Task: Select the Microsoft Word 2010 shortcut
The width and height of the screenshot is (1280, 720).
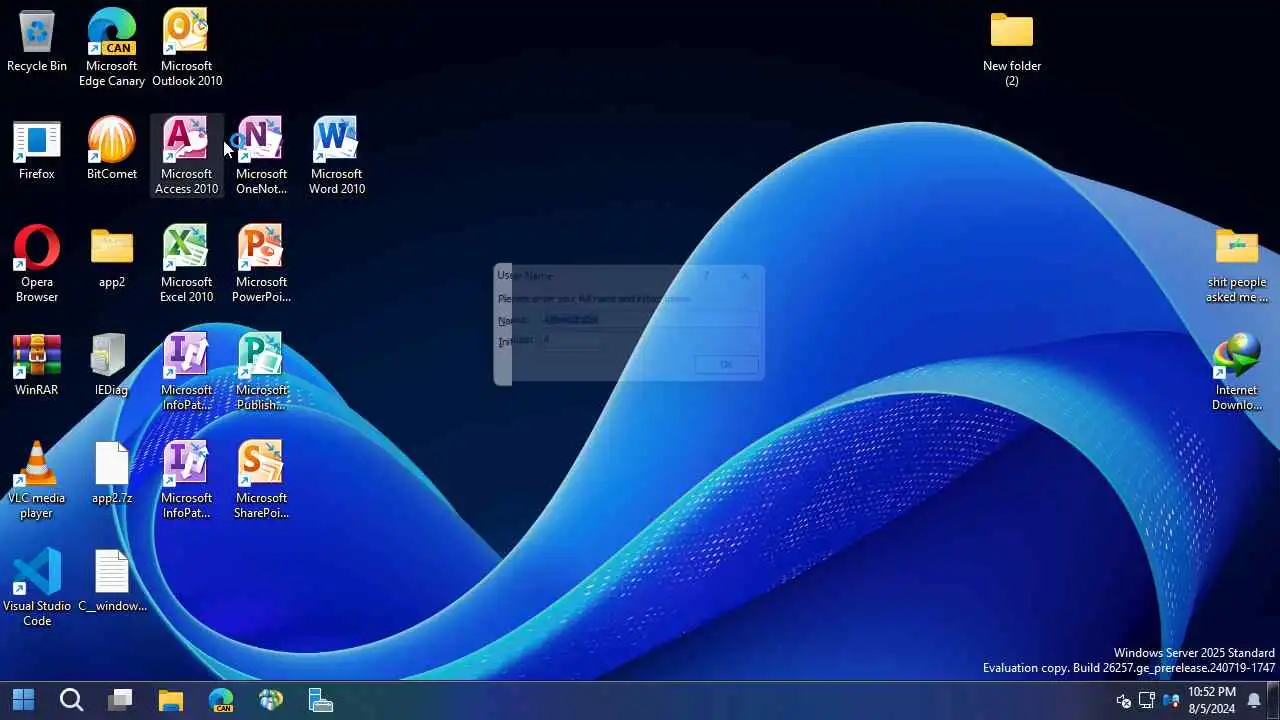Action: (x=336, y=156)
